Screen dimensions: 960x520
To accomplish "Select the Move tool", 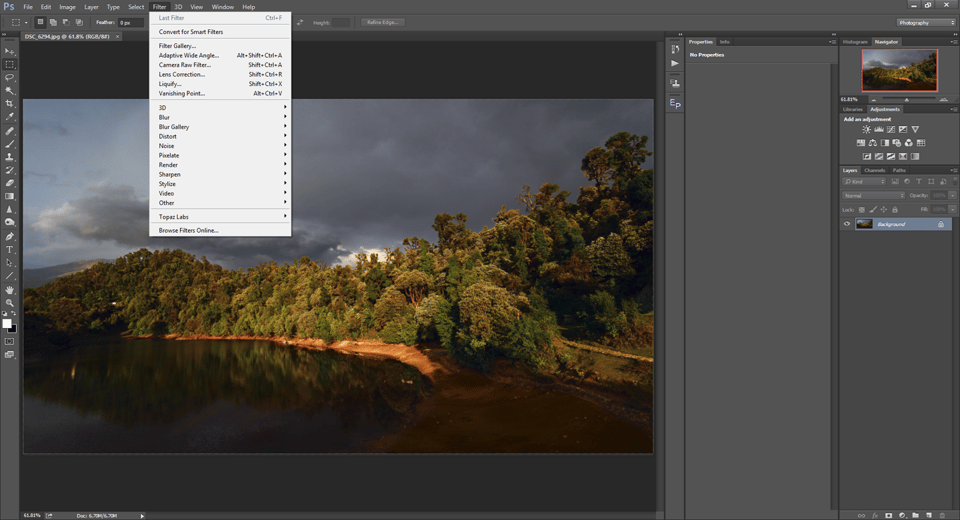I will (9, 51).
